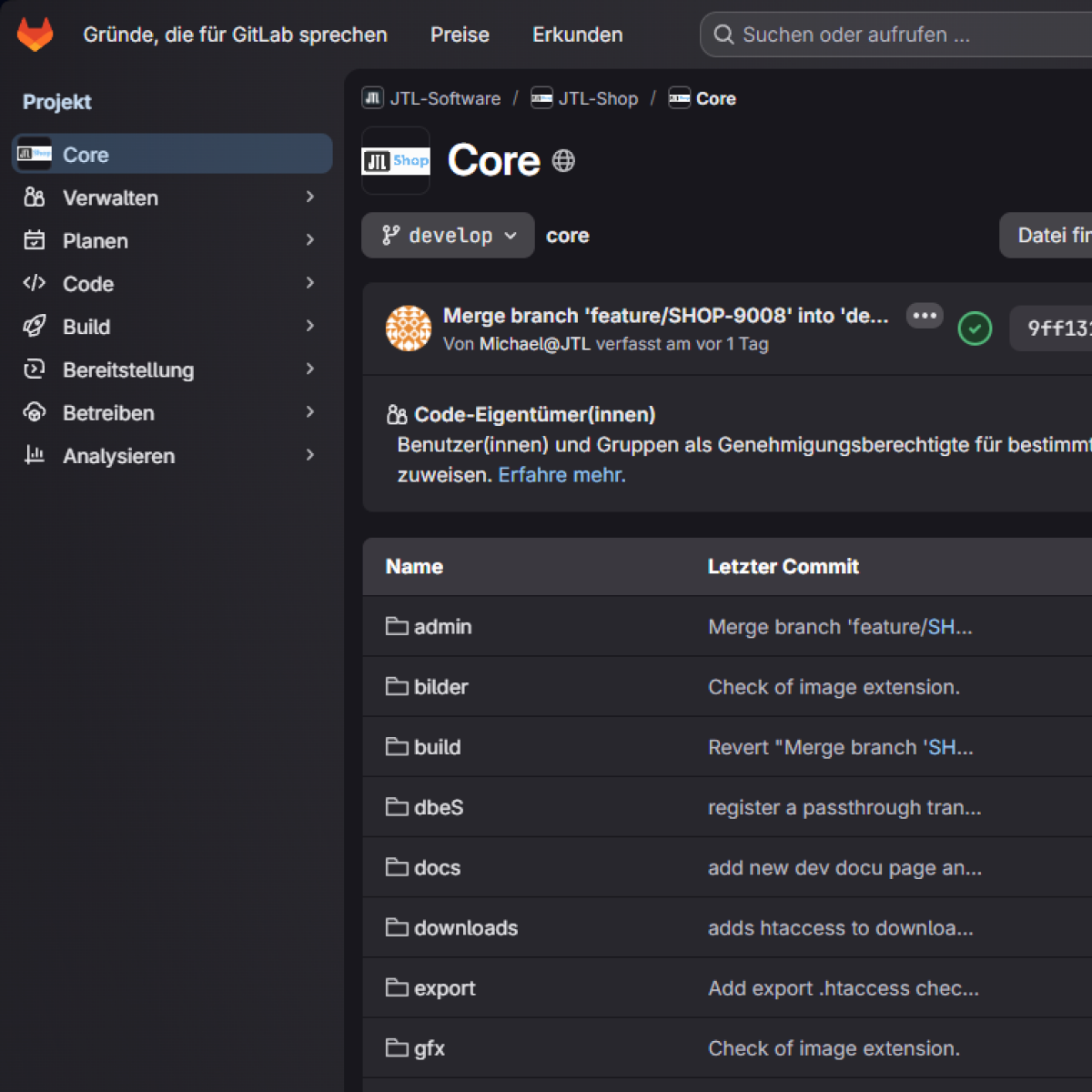Click the Datei finden button
Image resolution: width=1092 pixels, height=1092 pixels.
[x=1046, y=236]
